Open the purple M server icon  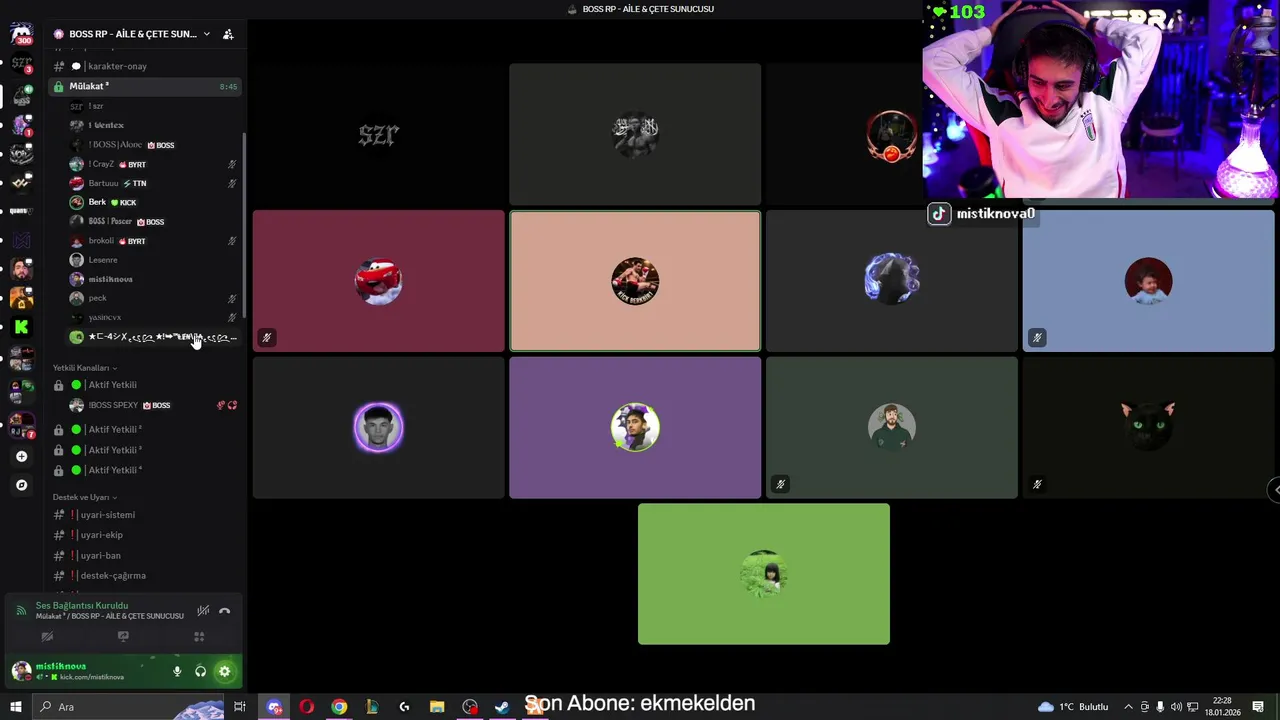[x=21, y=241]
